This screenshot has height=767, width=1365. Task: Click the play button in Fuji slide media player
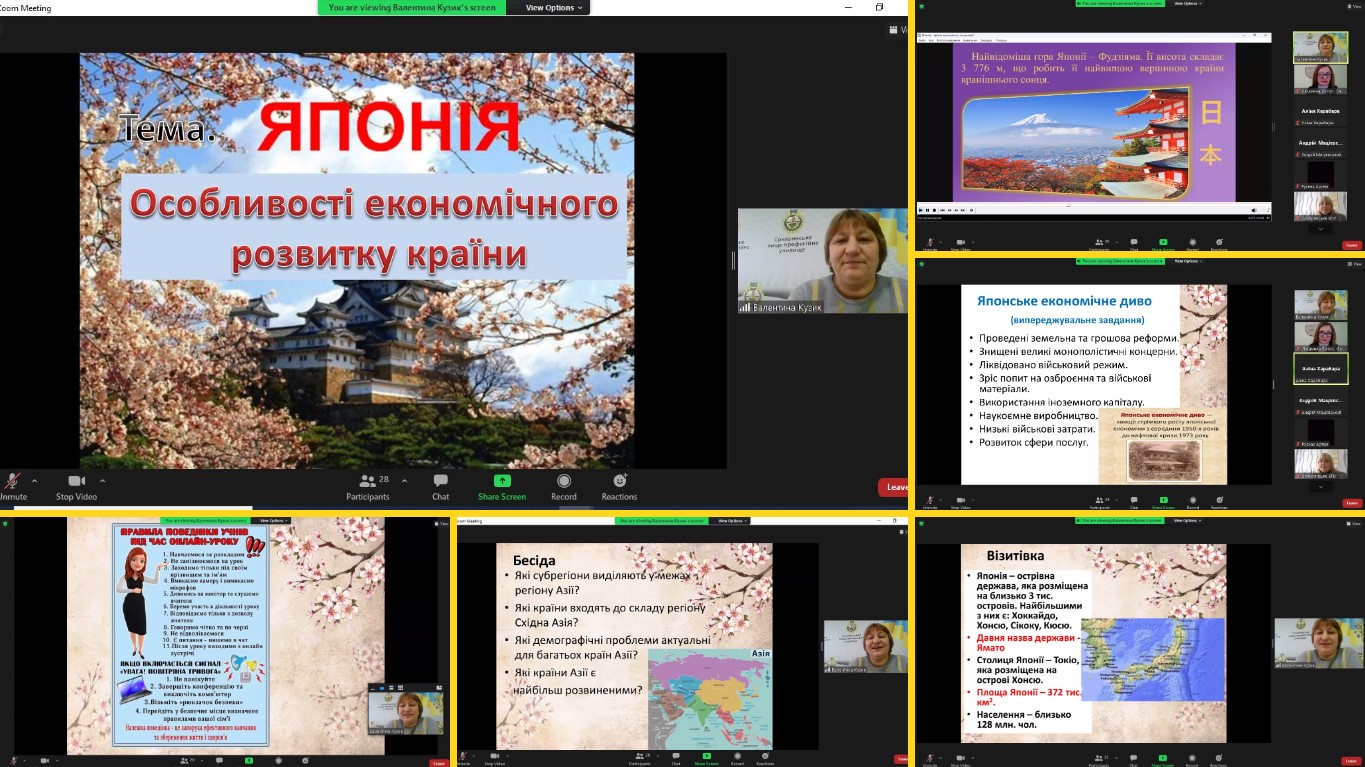[921, 210]
